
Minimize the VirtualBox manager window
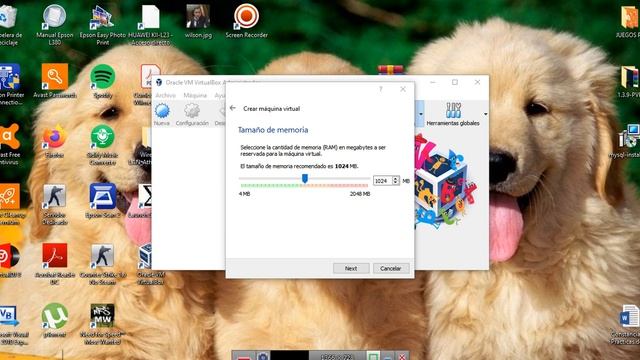[433, 82]
